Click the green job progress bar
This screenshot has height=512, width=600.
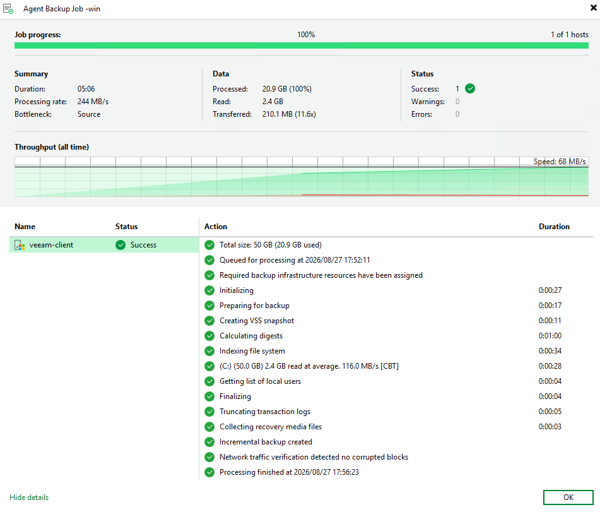point(302,46)
